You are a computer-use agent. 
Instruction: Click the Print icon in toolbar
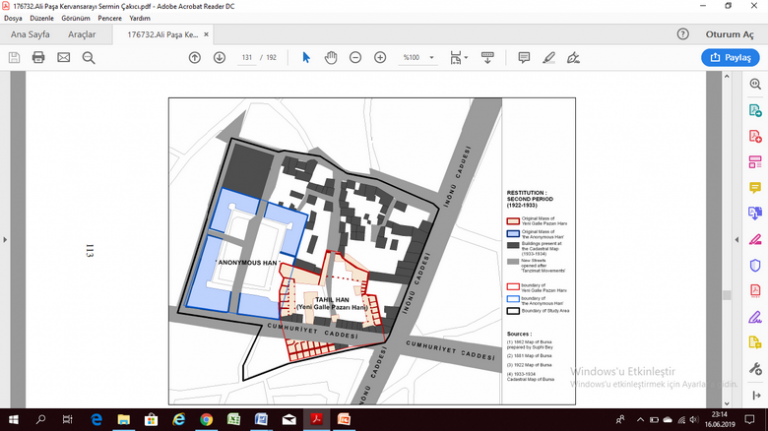(x=38, y=57)
